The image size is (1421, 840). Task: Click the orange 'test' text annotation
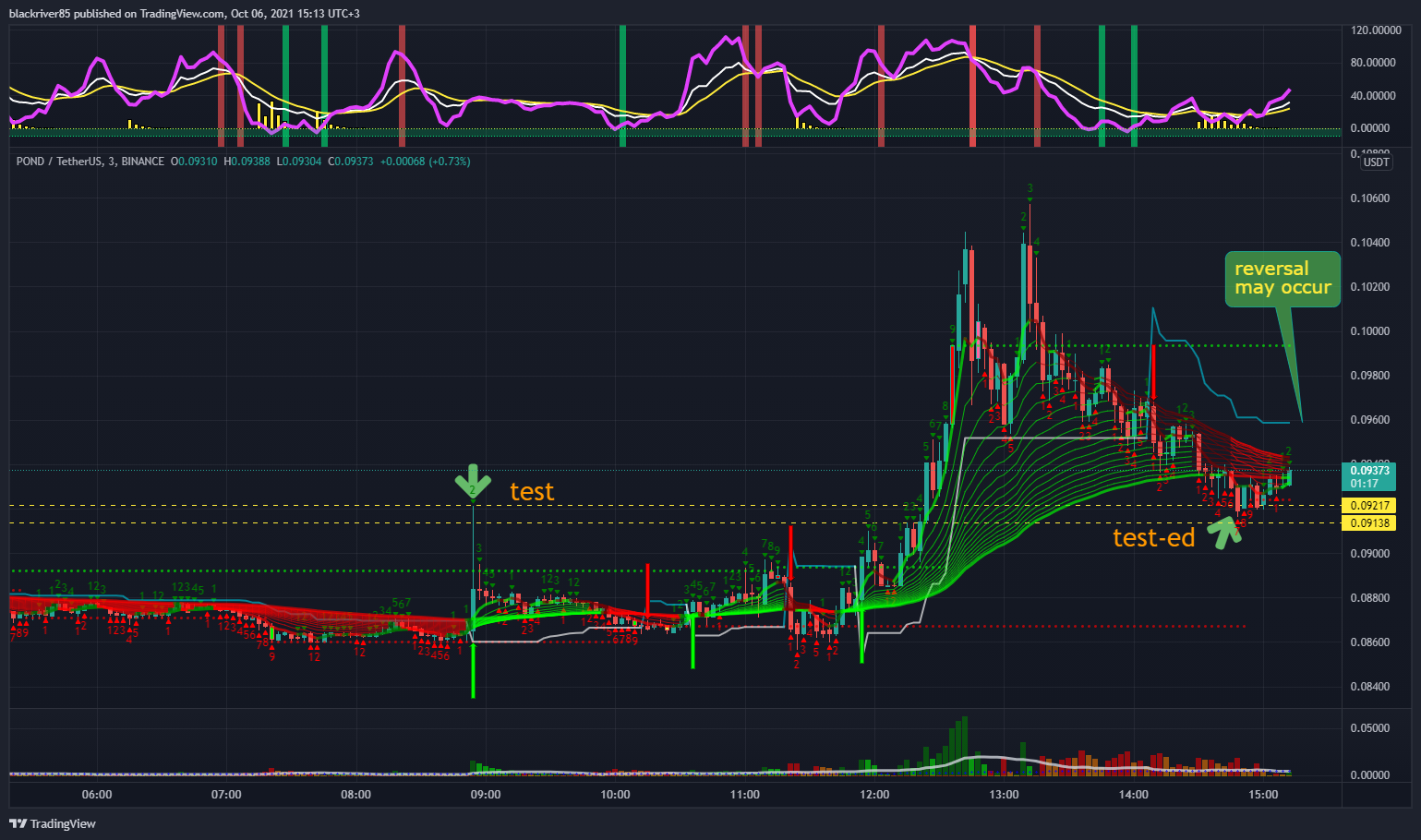pyautogui.click(x=532, y=492)
